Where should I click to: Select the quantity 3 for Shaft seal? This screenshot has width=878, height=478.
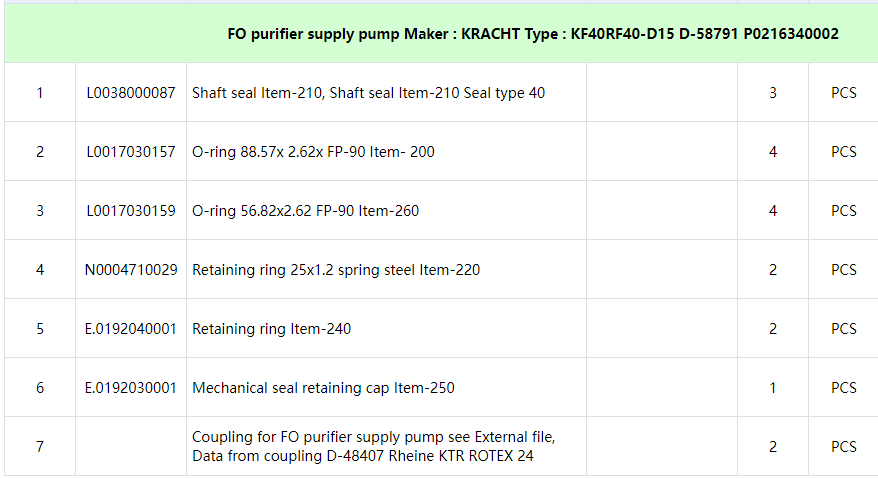click(773, 93)
